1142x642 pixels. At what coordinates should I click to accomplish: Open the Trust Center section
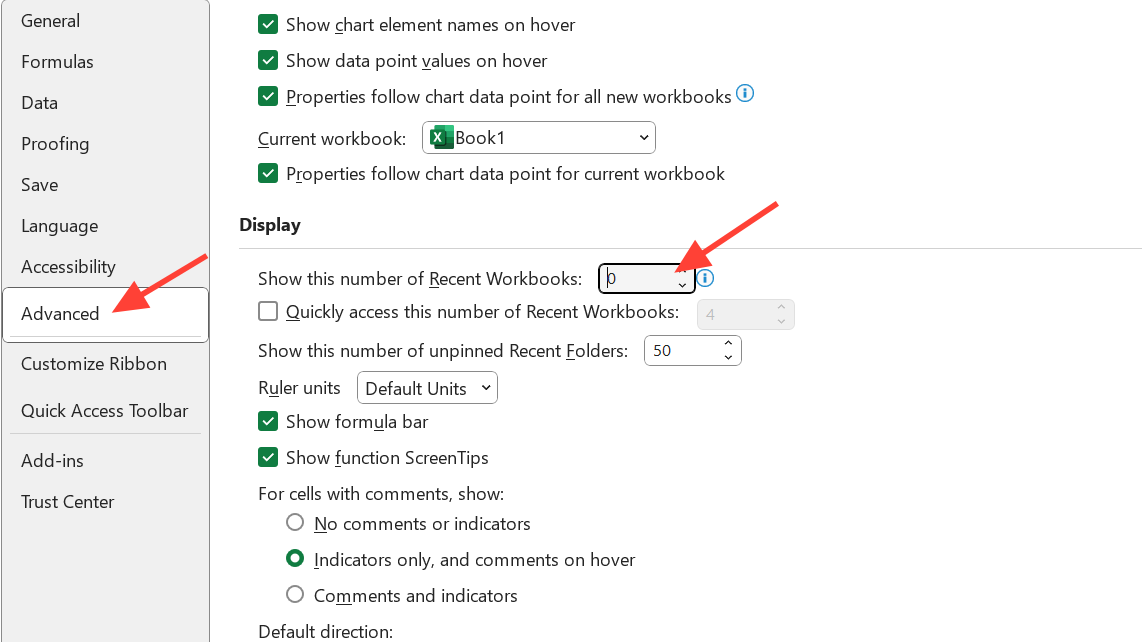pyautogui.click(x=68, y=502)
